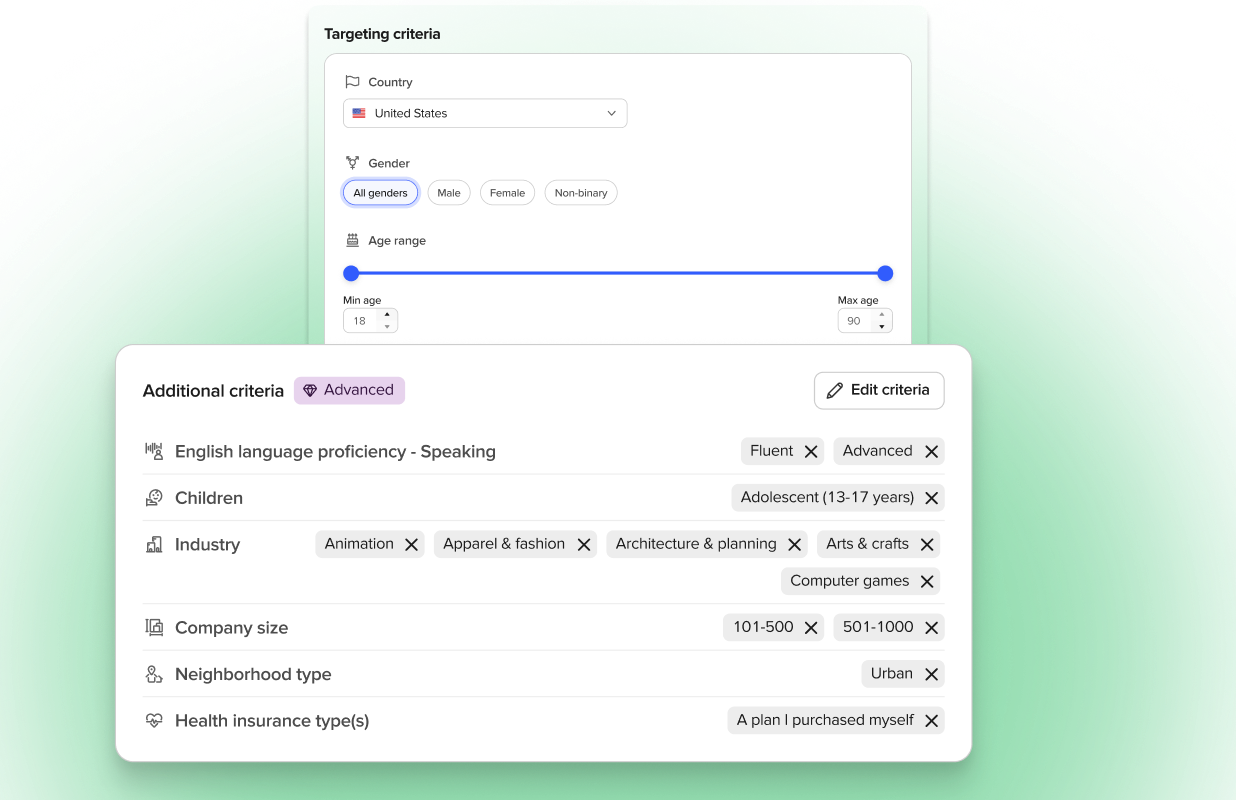Select the Female gender option
1236x800 pixels.
pos(508,193)
